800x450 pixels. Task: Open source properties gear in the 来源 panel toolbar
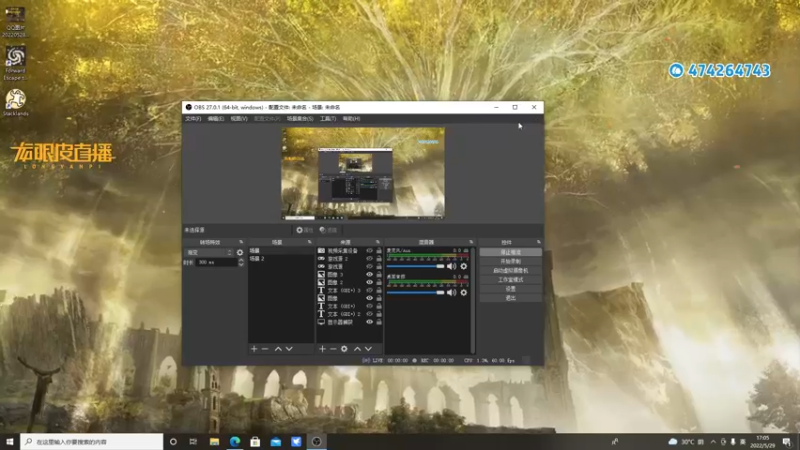point(344,349)
